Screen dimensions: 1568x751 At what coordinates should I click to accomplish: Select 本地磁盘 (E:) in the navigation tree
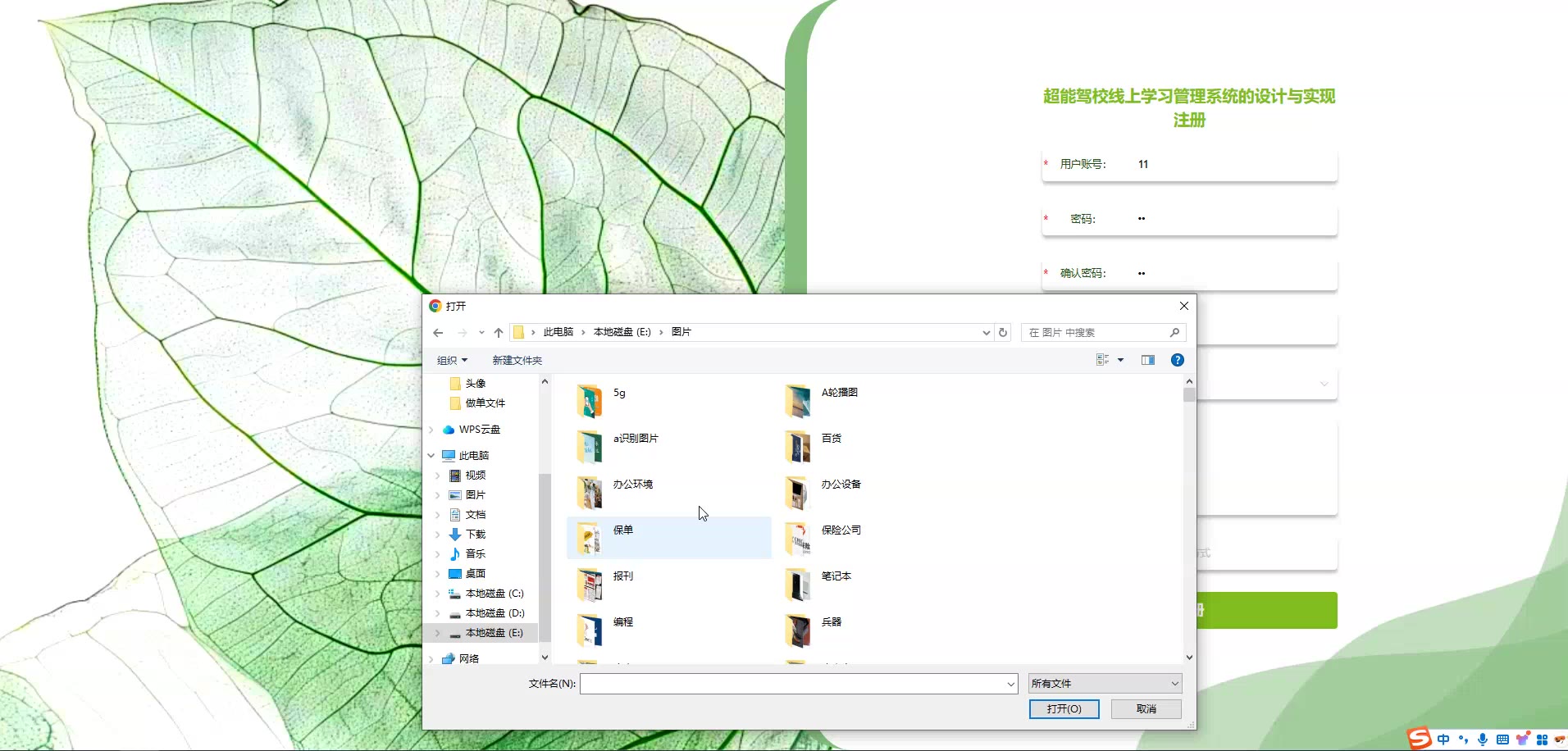(x=494, y=633)
